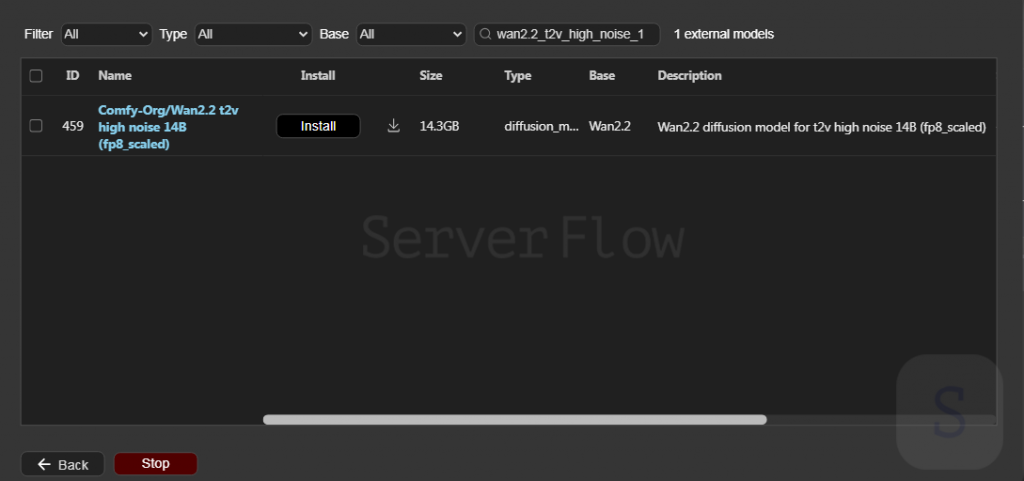Viewport: 1024px width, 481px height.
Task: Sort by the Install column header
Action: pyautogui.click(x=318, y=76)
